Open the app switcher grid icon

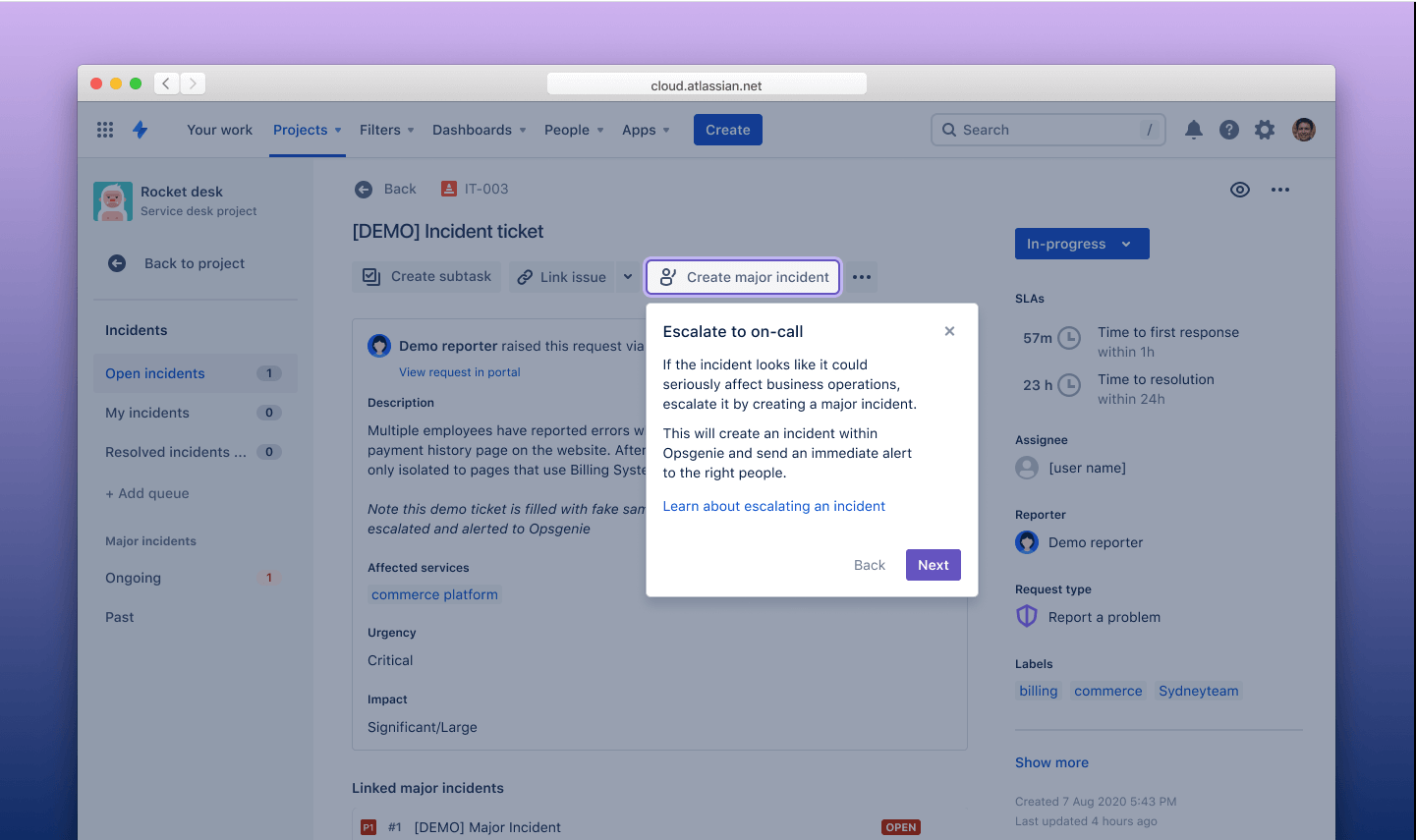tap(105, 130)
